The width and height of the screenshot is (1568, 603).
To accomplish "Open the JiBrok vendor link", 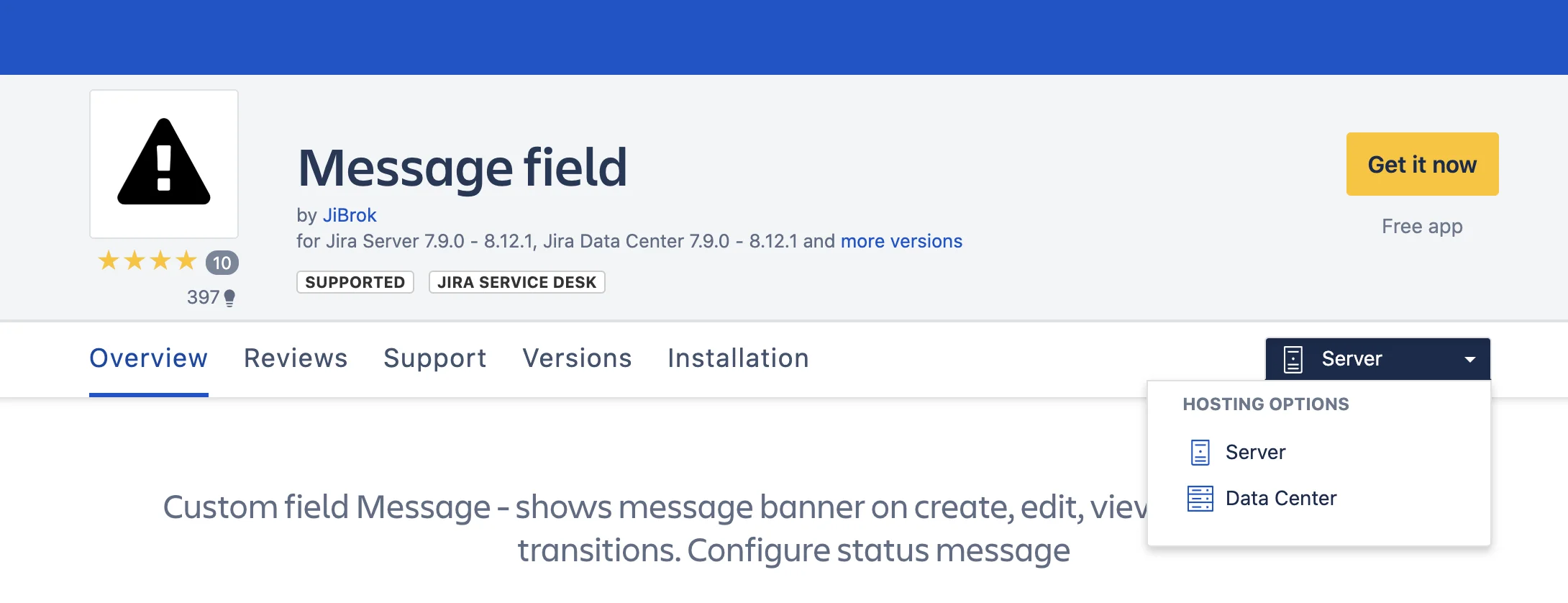I will click(x=350, y=215).
